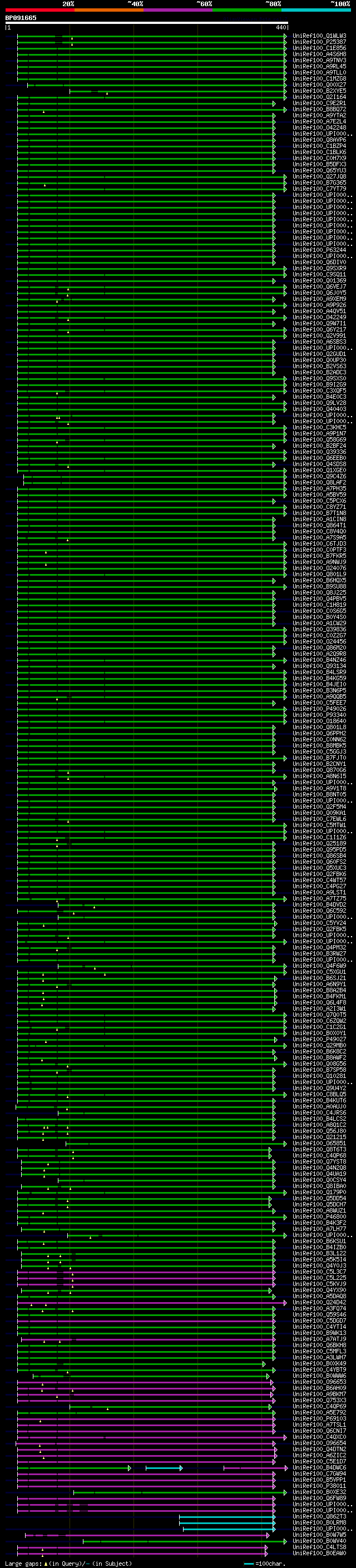Select hit UniRef100_B2XYE5
Viewport: 356px width, 1568px height.
[x=319, y=91]
